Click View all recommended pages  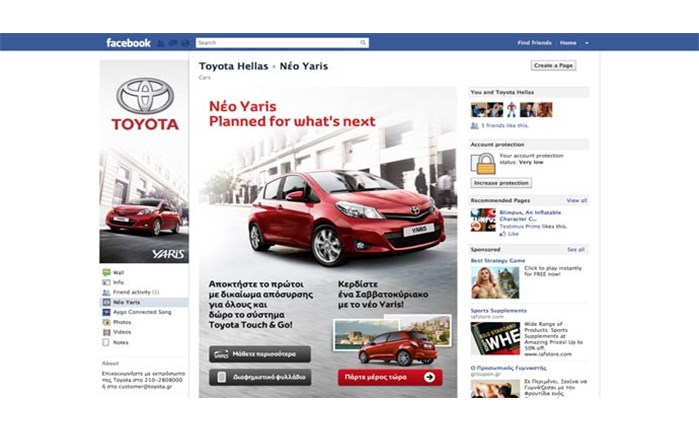point(576,201)
